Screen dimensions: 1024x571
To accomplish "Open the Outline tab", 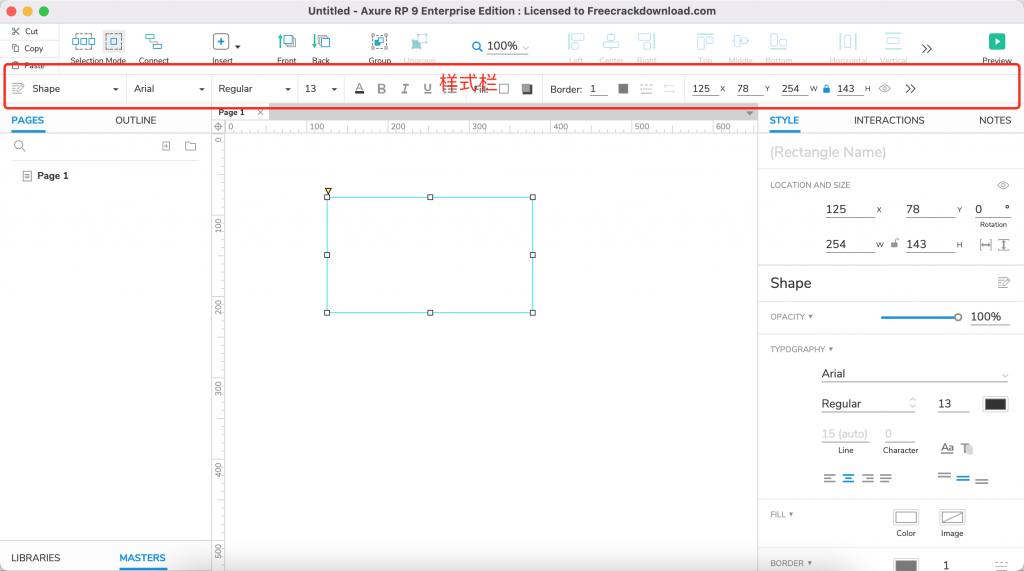I will (135, 120).
